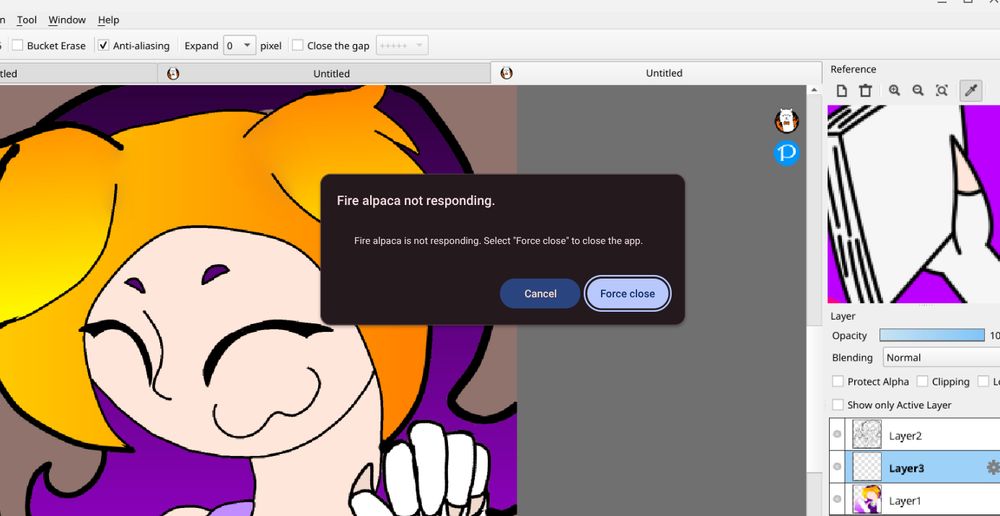The image size is (1000, 516).
Task: Click Force close to quit Fire alpaca
Action: tap(628, 293)
